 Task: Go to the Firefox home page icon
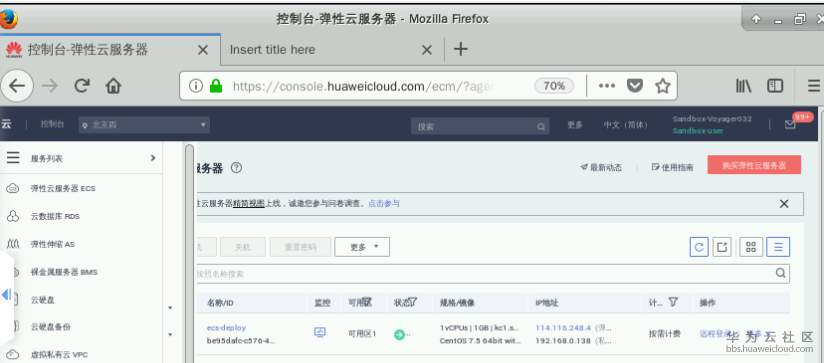[113, 86]
